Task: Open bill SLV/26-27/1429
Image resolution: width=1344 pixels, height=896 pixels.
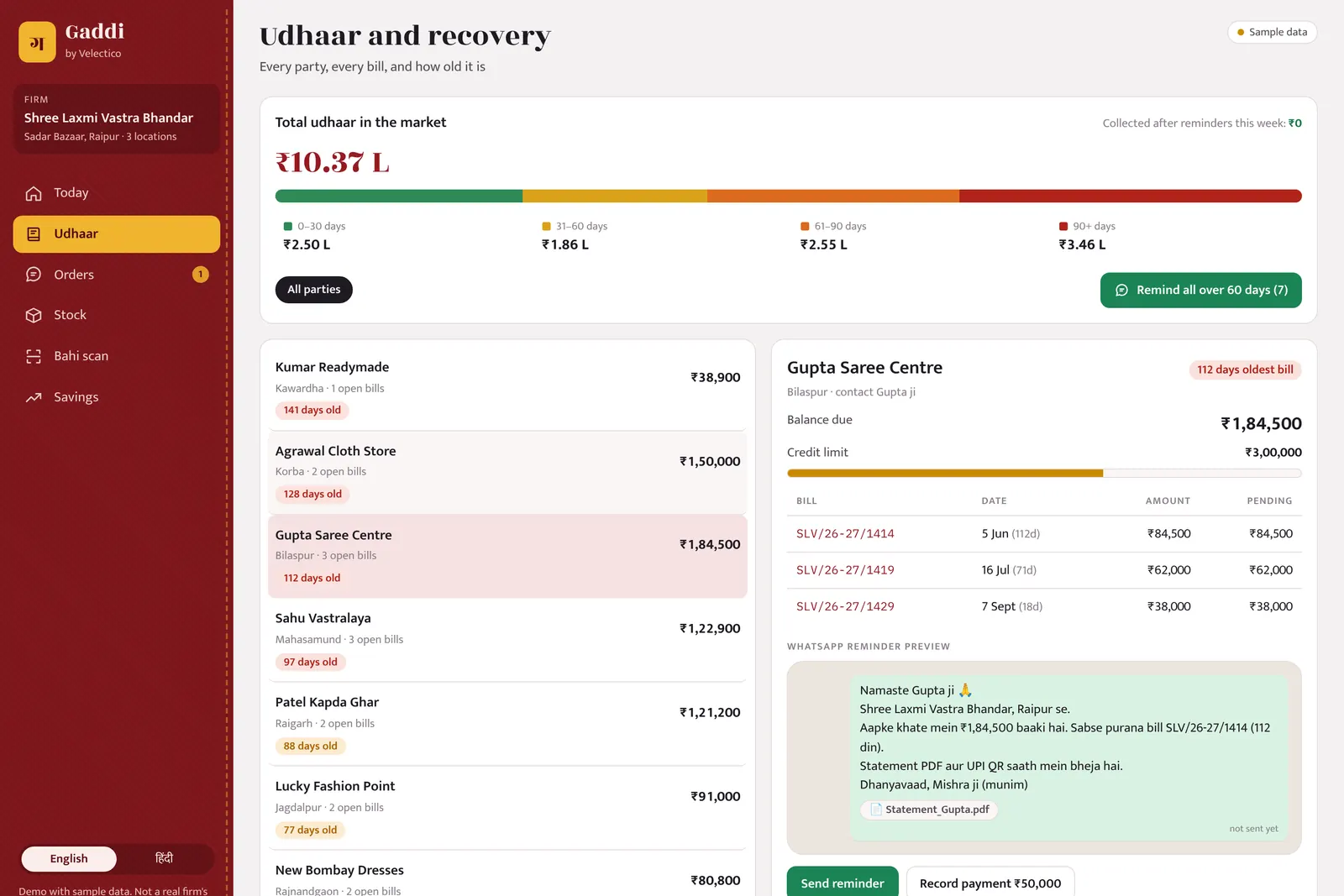Action: click(845, 606)
